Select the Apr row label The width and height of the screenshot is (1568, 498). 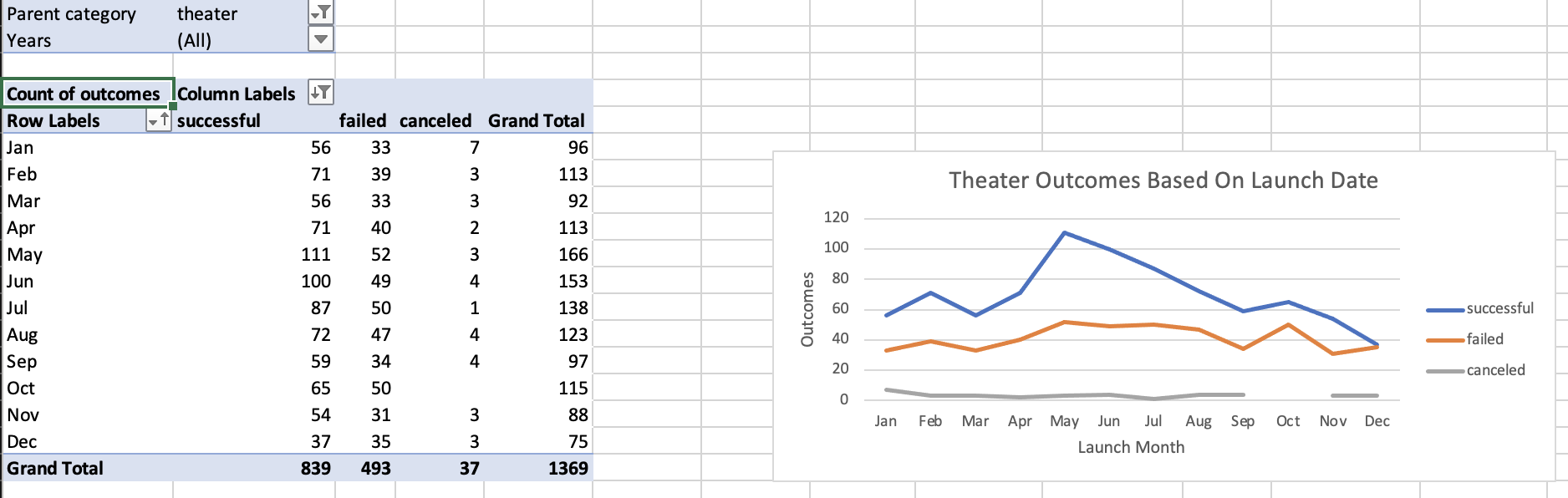coord(21,227)
